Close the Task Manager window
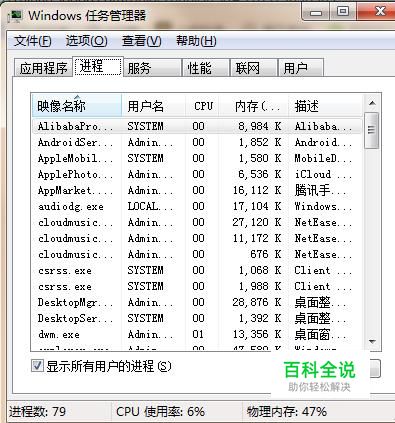 [375, 12]
